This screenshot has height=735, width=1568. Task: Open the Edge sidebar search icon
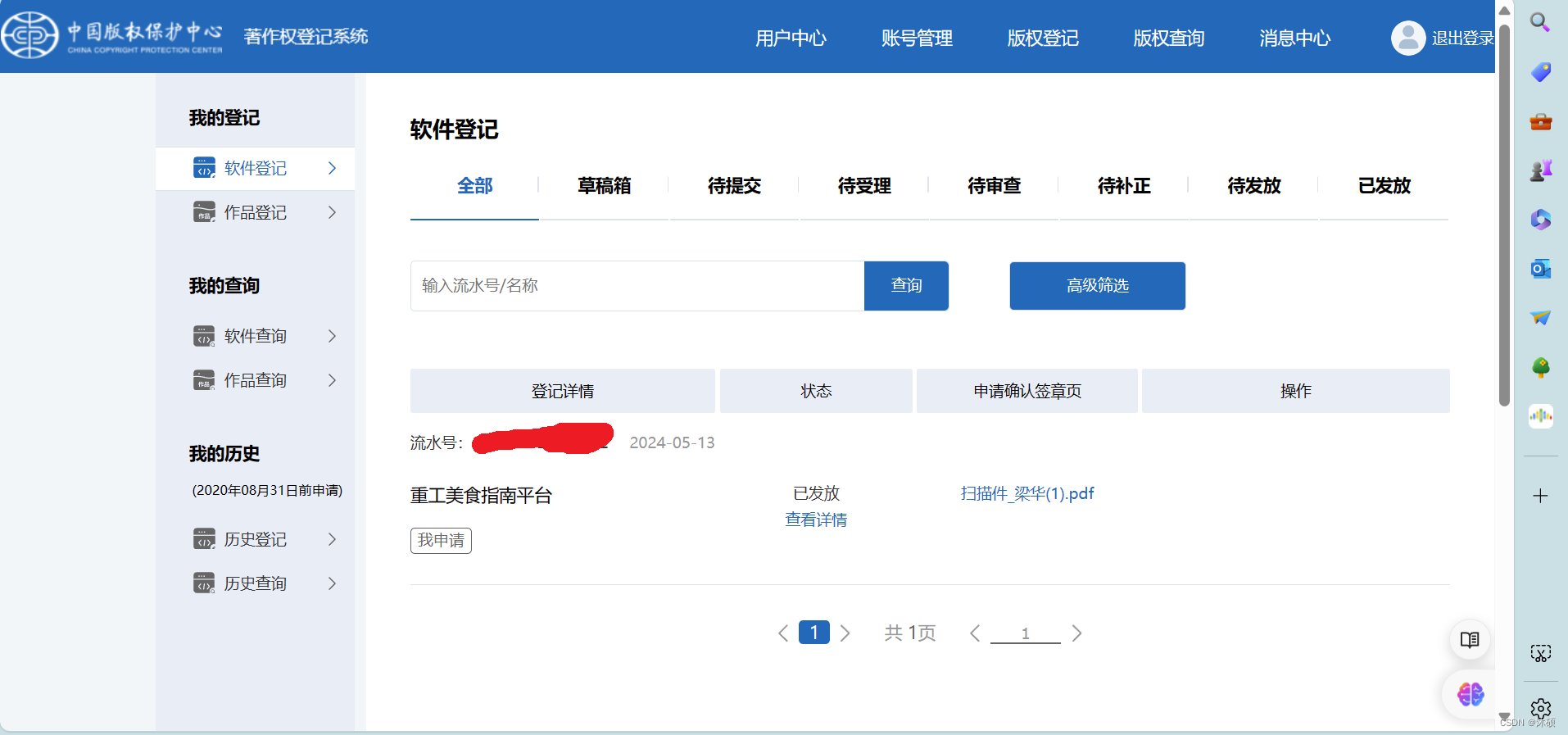coord(1540,22)
